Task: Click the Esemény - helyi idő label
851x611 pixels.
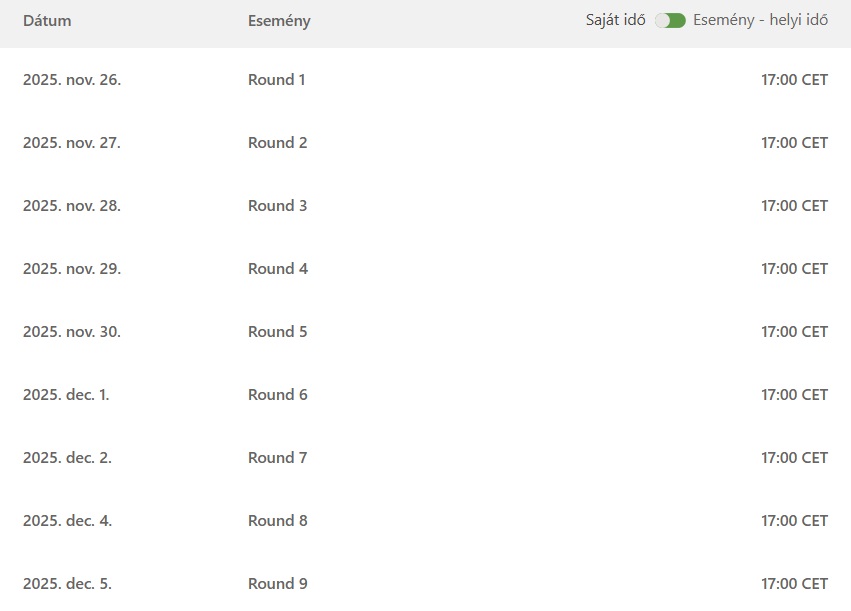Action: tap(760, 21)
